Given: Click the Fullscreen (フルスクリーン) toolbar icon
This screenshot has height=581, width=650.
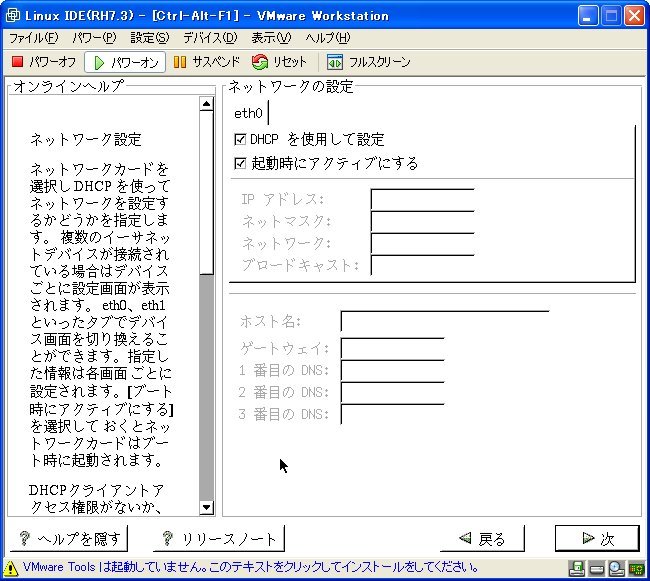Looking at the screenshot, I should tap(335, 62).
